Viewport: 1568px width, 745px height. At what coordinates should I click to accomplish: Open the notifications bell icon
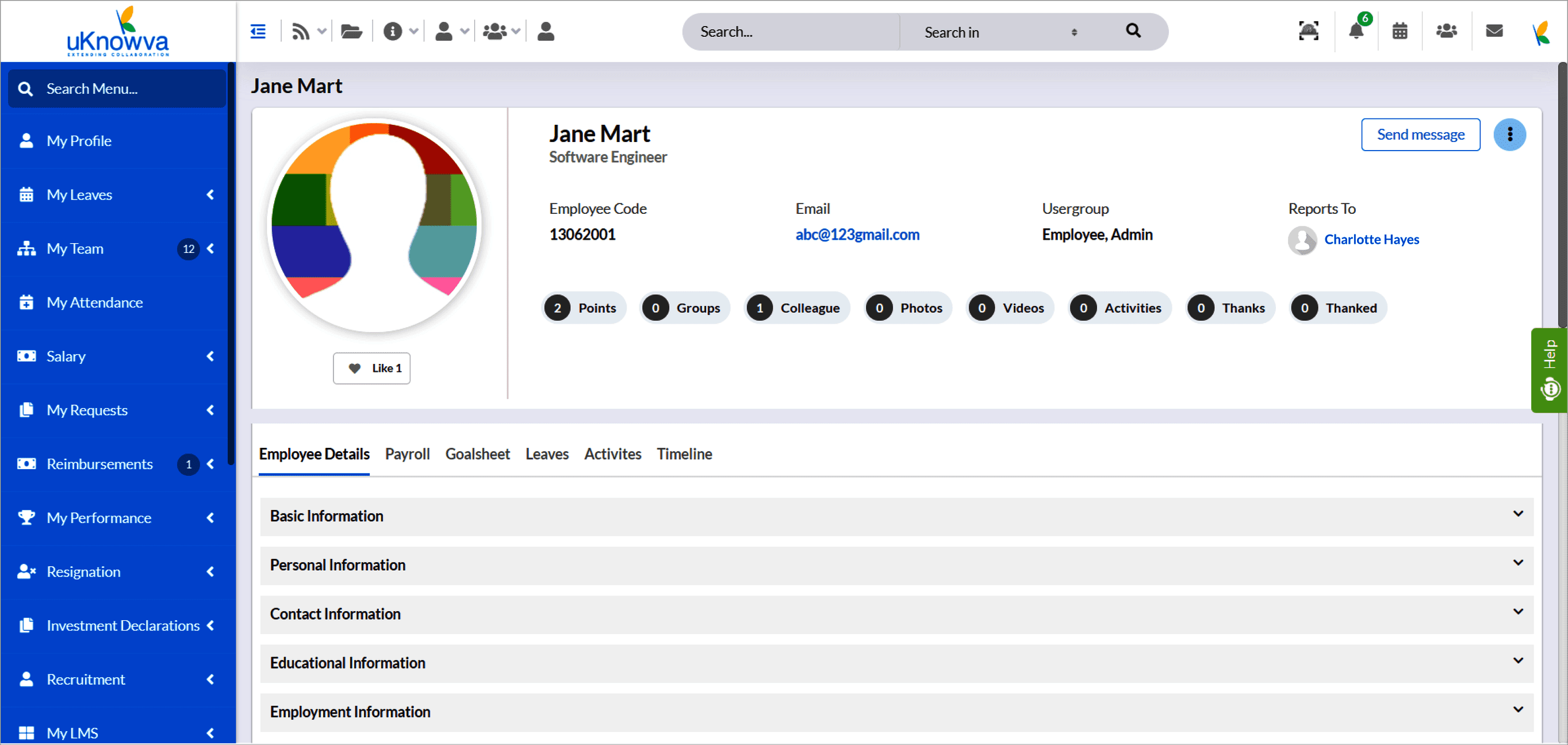tap(1356, 31)
